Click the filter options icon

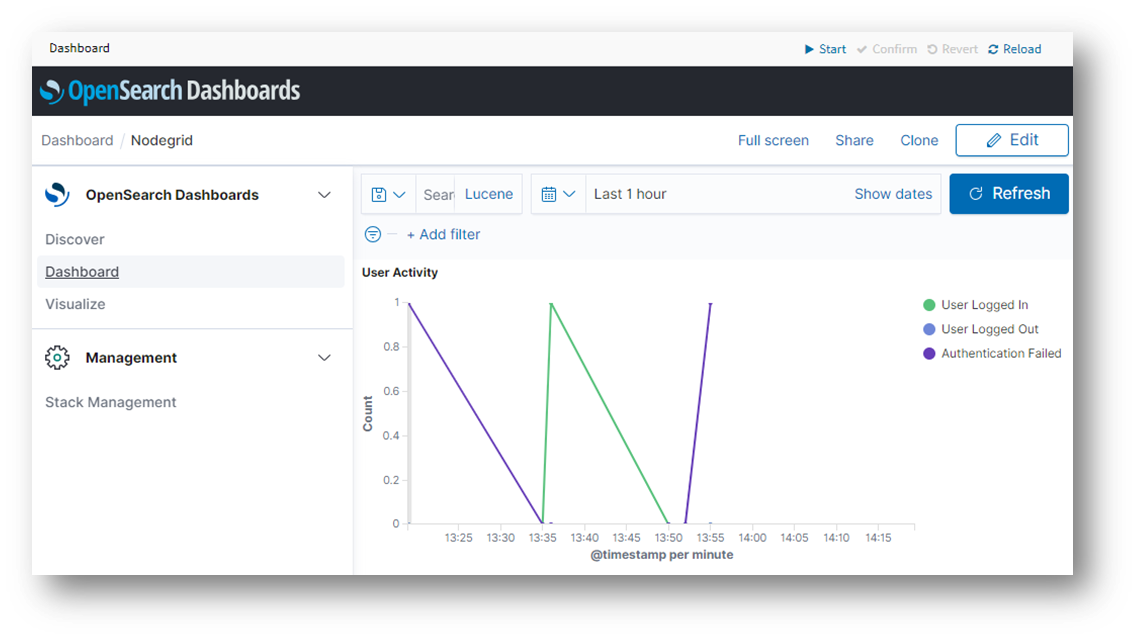click(372, 234)
